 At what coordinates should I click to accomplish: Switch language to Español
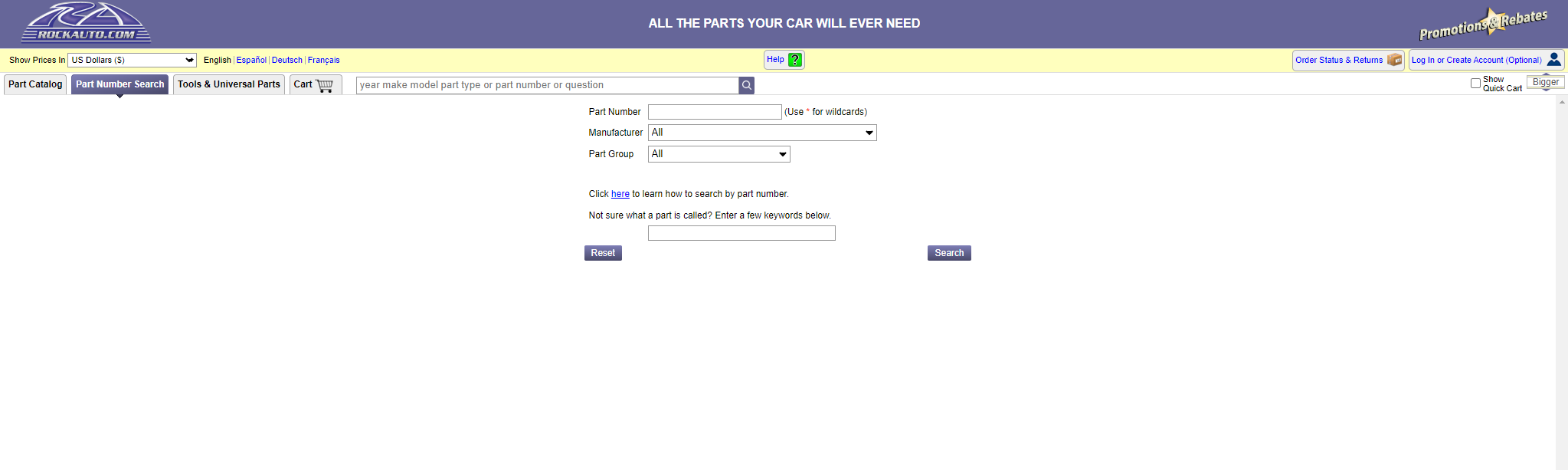(251, 60)
